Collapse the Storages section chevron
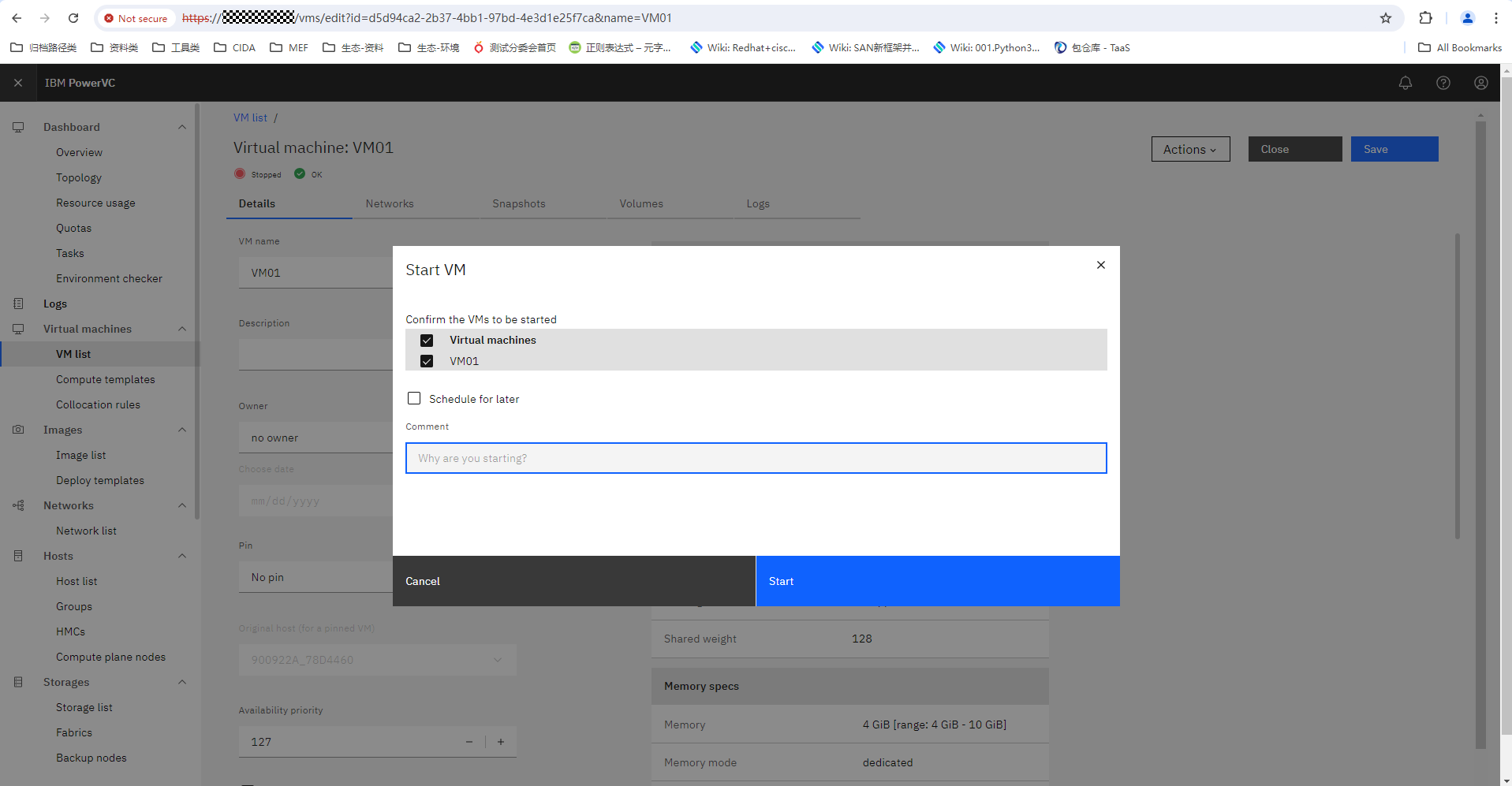The image size is (1512, 786). click(x=182, y=682)
